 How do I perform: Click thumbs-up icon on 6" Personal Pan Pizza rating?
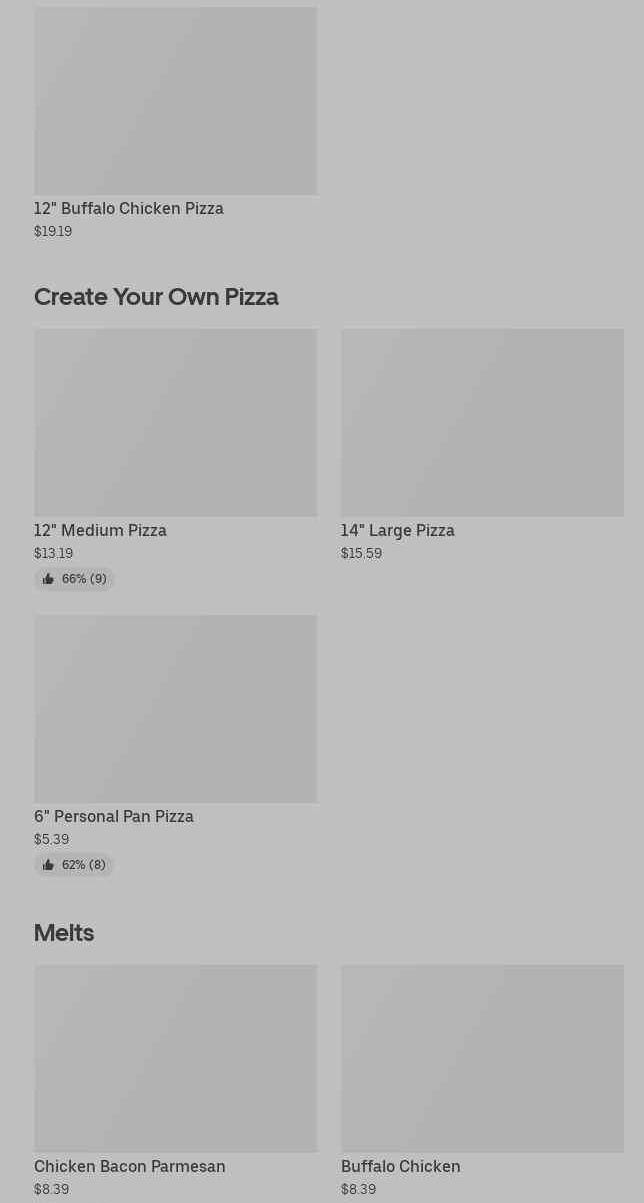coord(48,865)
